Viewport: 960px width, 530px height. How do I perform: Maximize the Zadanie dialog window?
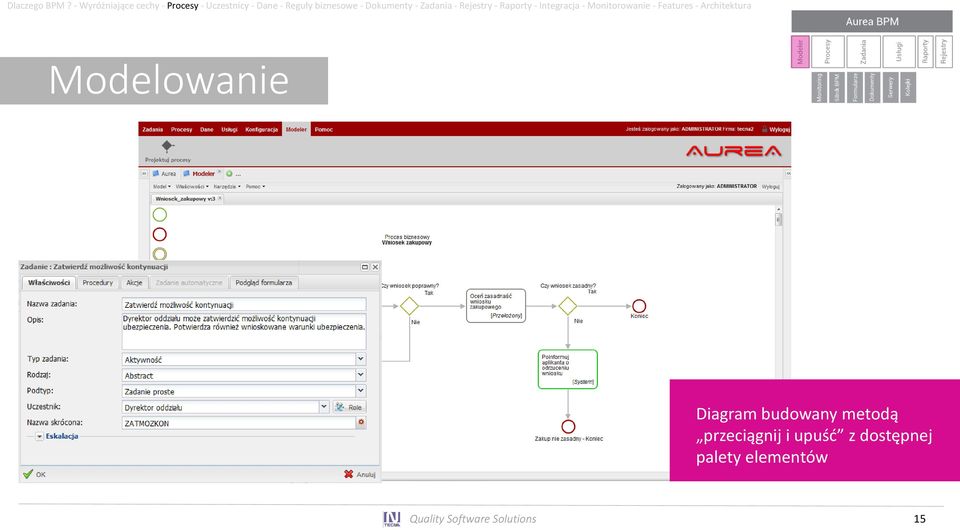click(x=365, y=267)
